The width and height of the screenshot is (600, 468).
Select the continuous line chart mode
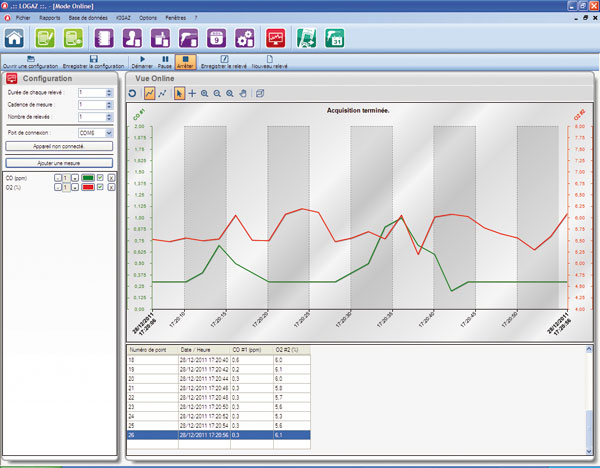click(x=149, y=93)
